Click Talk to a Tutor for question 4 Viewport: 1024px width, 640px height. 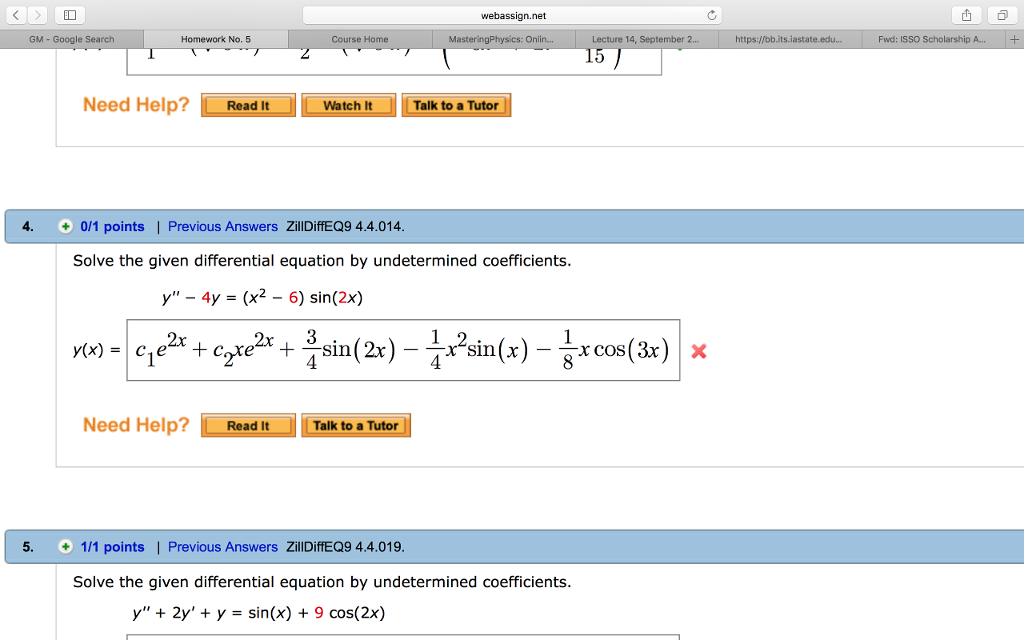coord(356,425)
